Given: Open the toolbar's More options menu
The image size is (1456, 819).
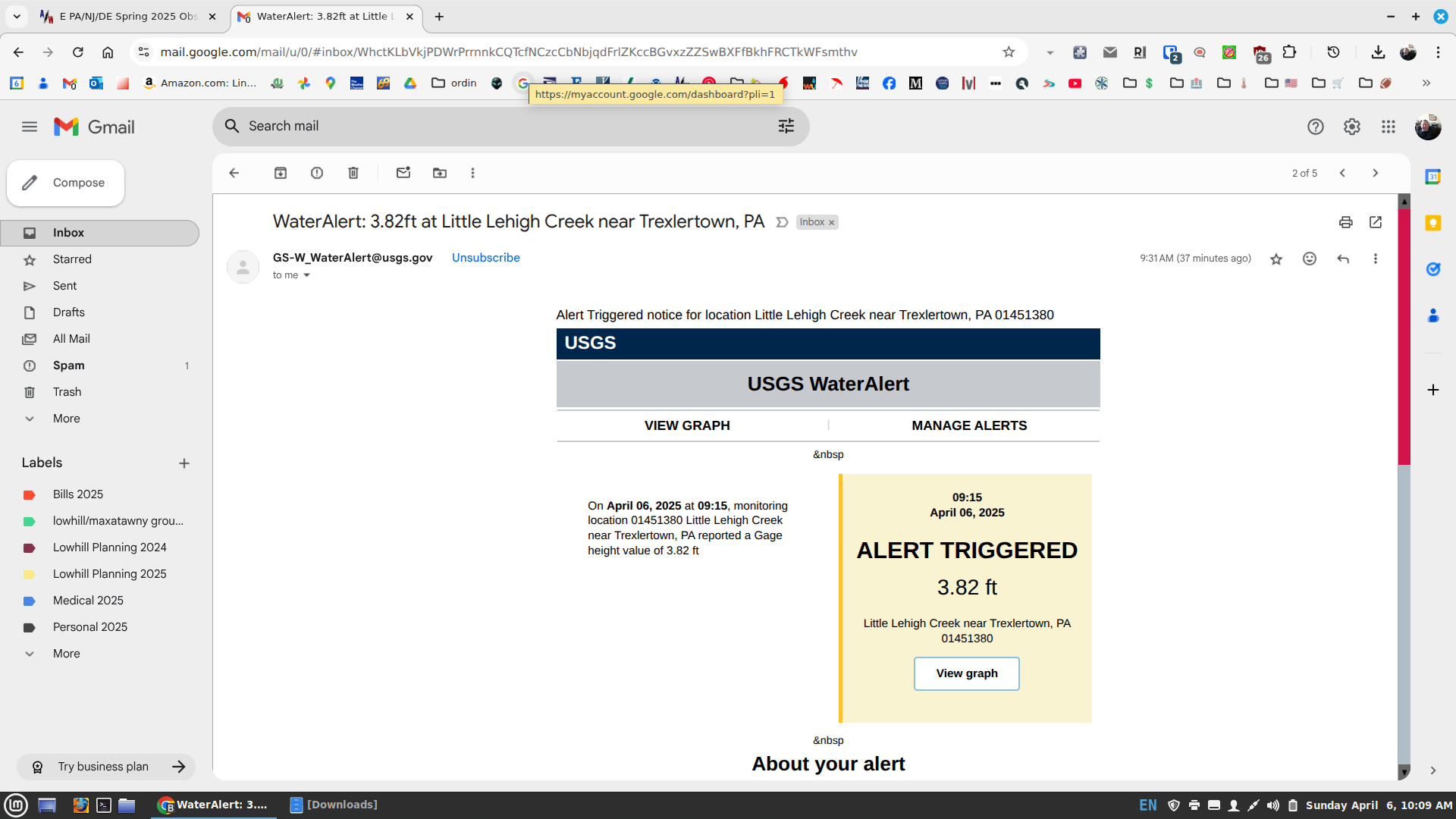Looking at the screenshot, I should (472, 173).
